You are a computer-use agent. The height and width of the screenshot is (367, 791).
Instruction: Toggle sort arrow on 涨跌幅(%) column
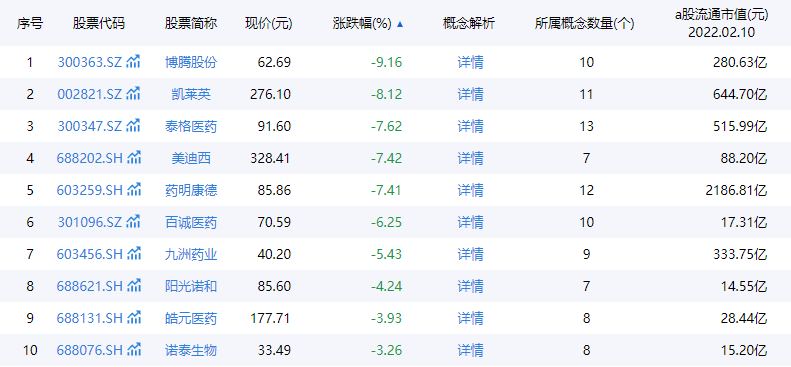point(400,24)
